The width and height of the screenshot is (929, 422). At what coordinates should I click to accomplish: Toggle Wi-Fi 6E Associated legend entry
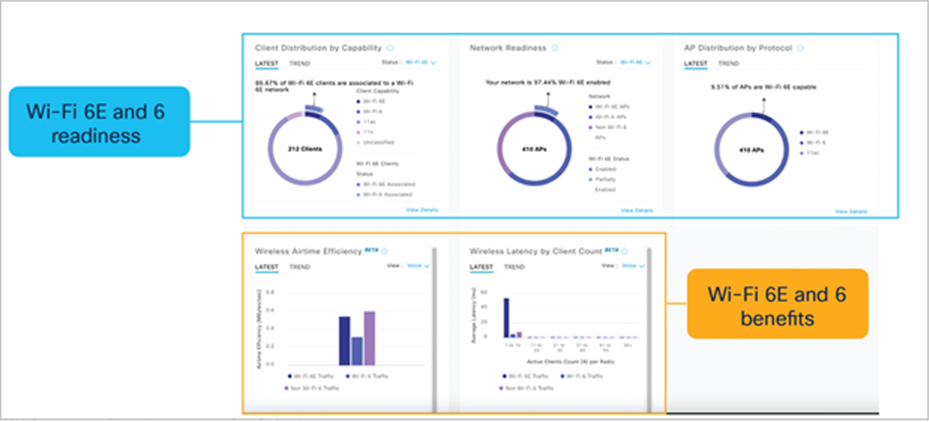(x=386, y=184)
